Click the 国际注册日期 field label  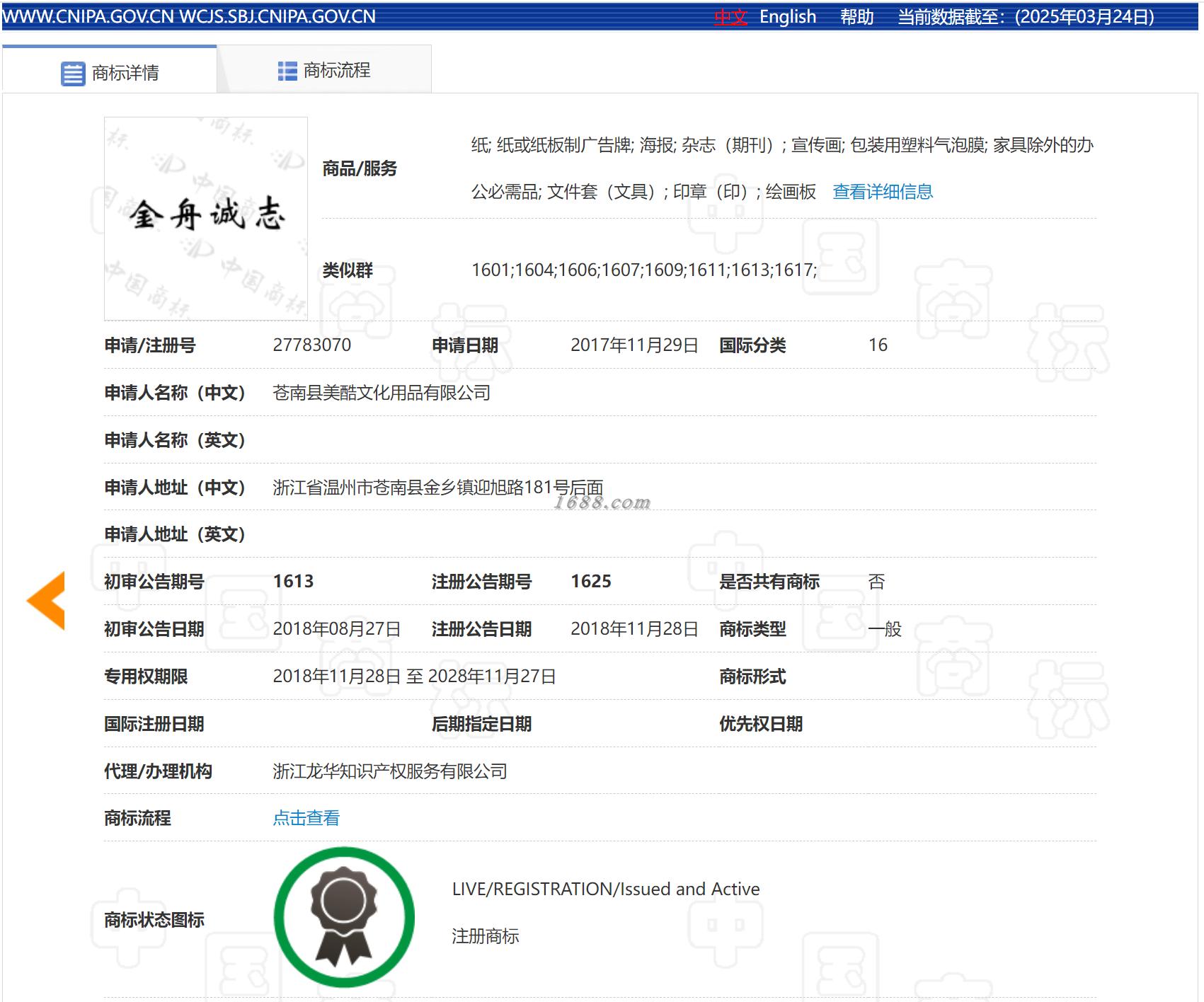[x=154, y=724]
